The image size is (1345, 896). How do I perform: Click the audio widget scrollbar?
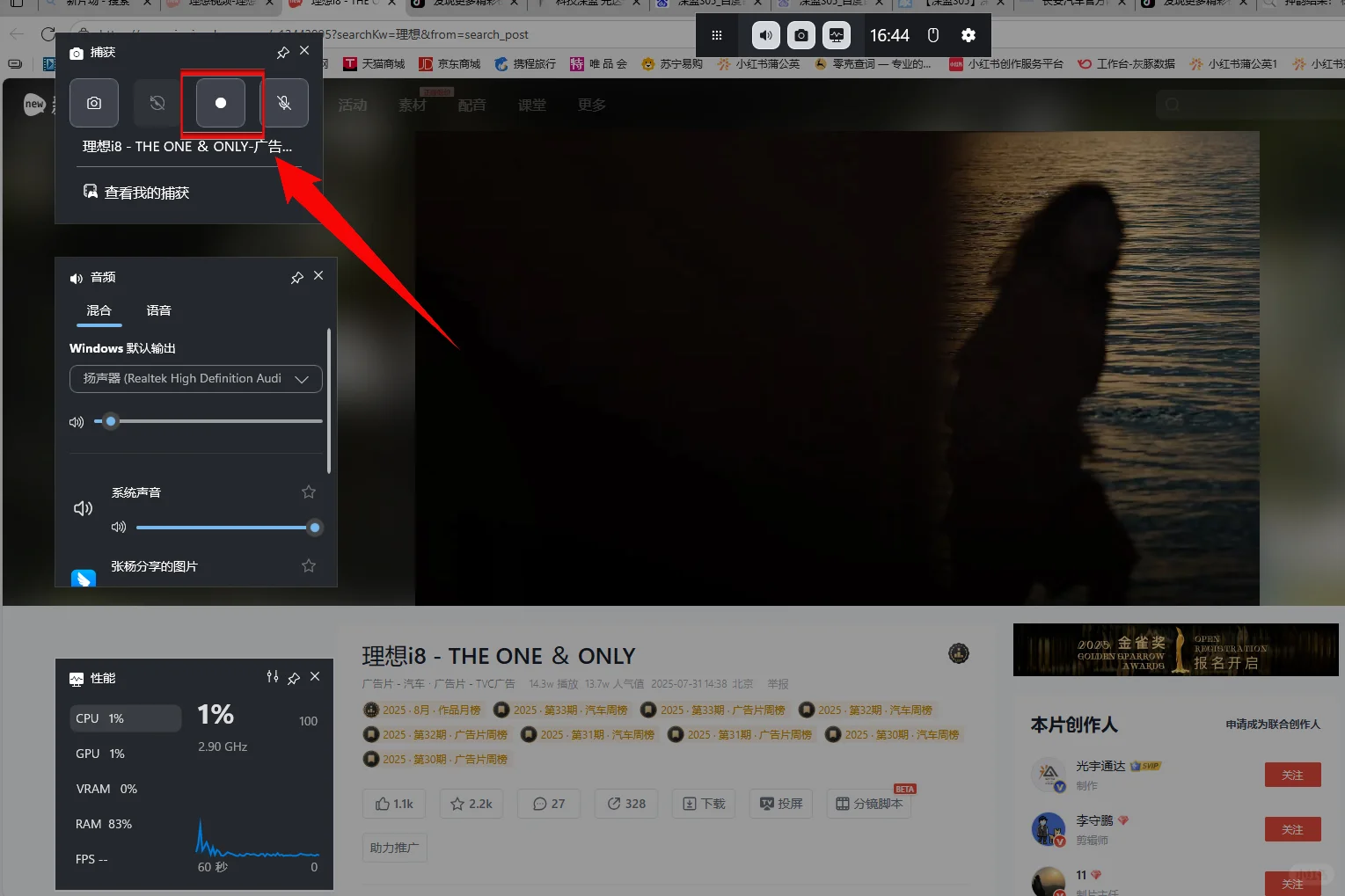[x=329, y=401]
